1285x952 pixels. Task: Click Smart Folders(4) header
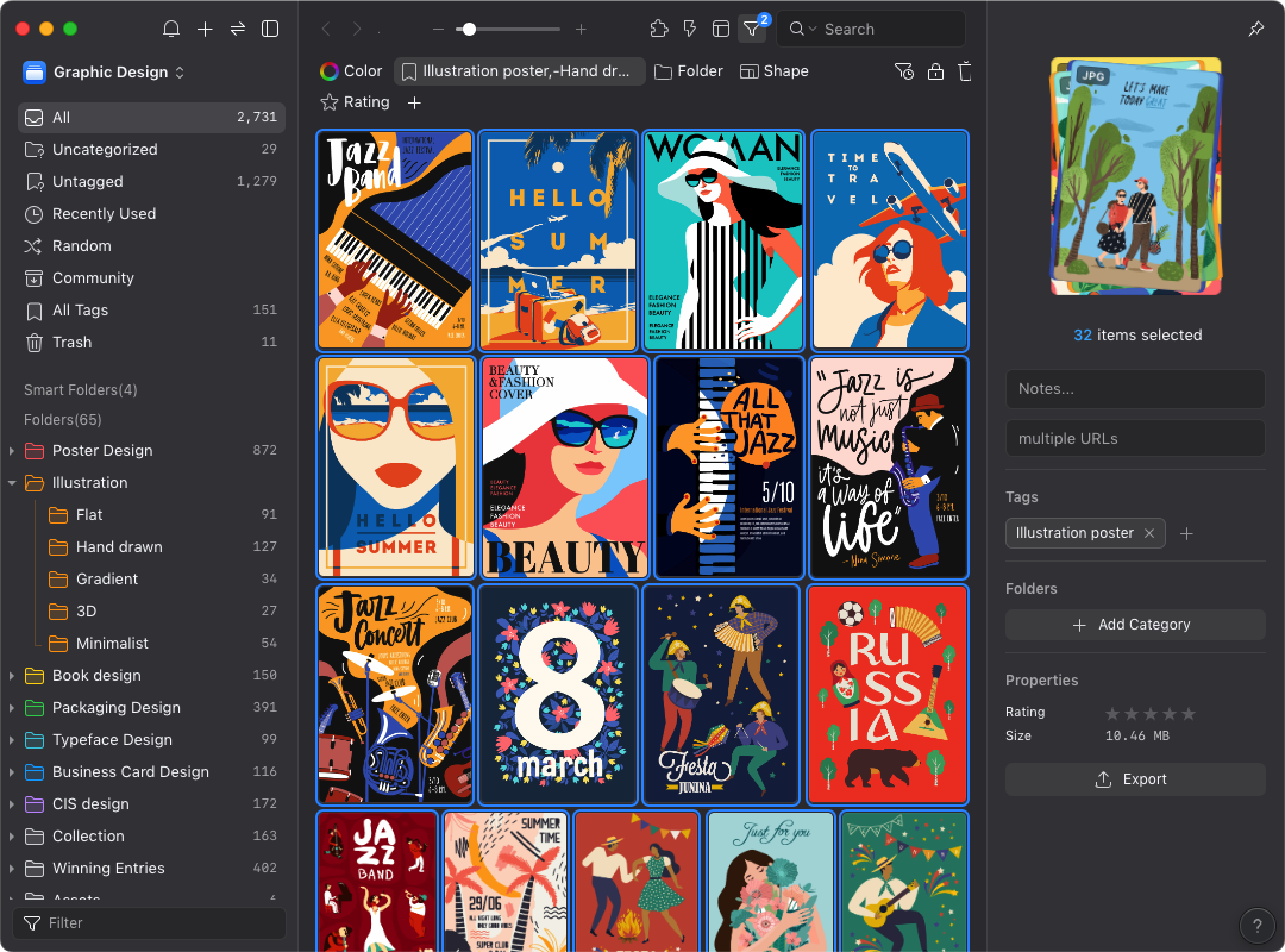pos(80,390)
